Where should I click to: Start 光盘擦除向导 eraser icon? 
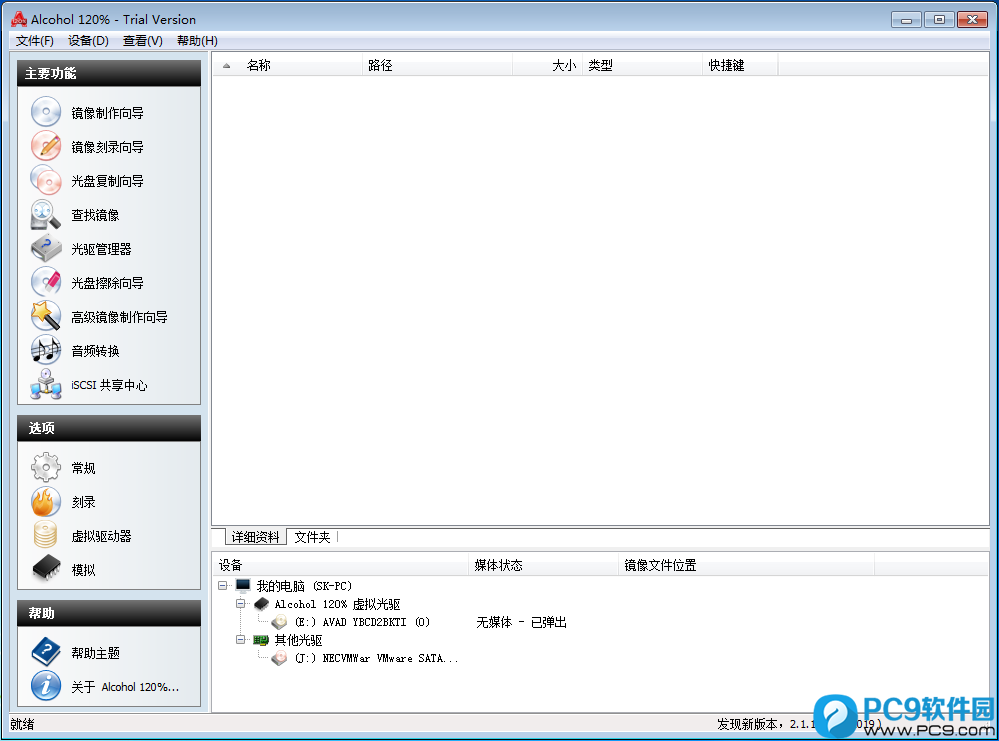(46, 282)
